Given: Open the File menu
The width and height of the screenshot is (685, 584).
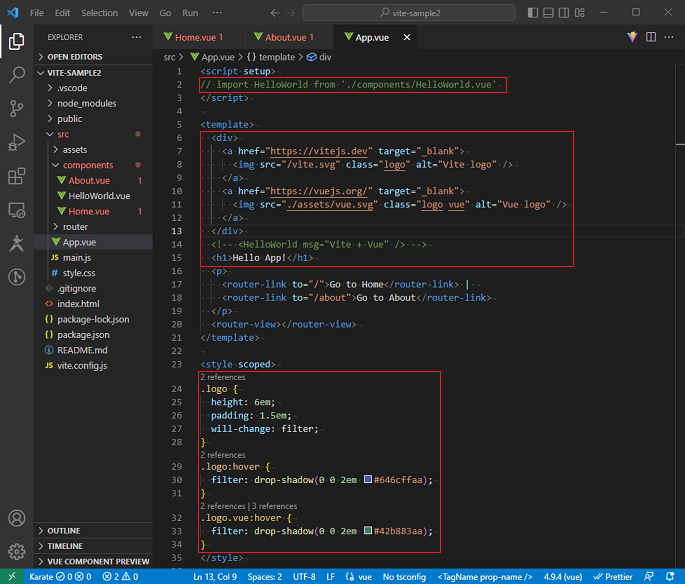Looking at the screenshot, I should (37, 13).
